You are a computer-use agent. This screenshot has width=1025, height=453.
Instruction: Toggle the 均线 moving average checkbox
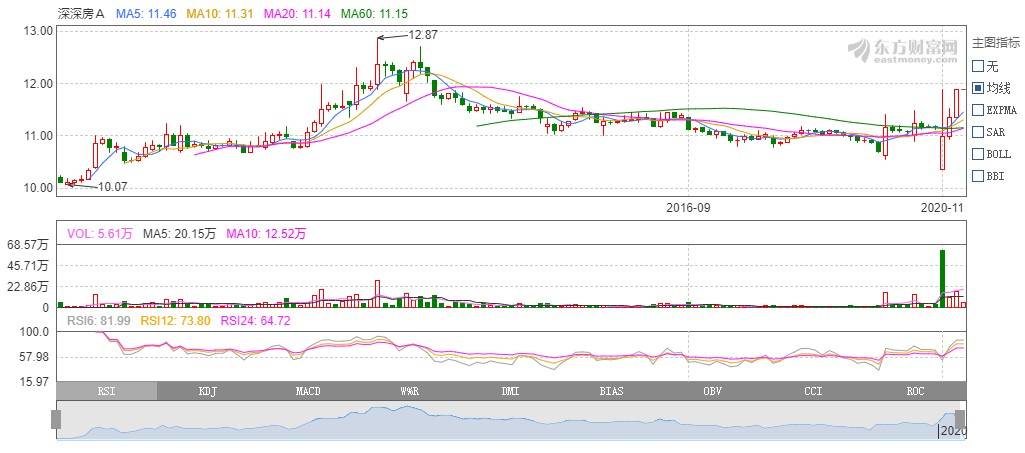click(x=978, y=88)
